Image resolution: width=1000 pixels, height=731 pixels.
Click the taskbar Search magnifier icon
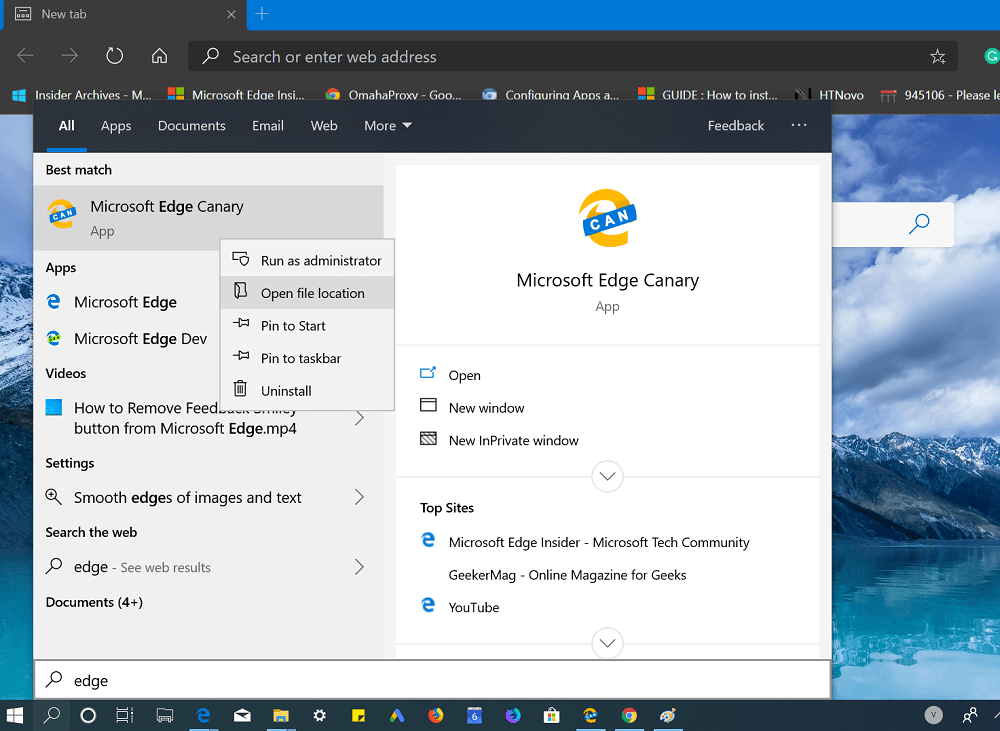pyautogui.click(x=52, y=715)
